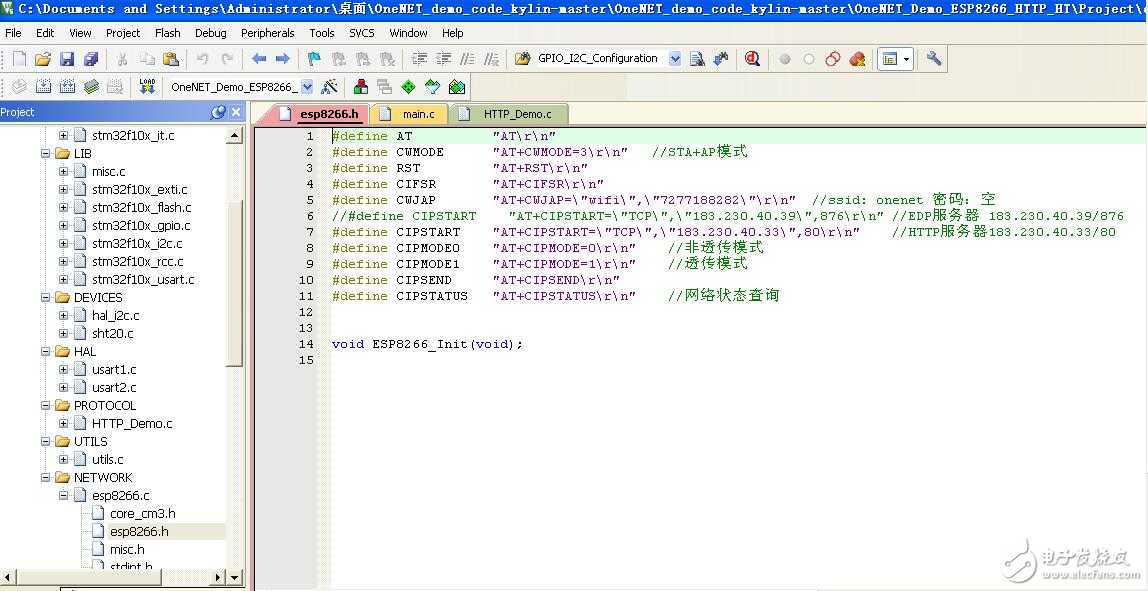
Task: Download to flash with LOAD icon
Action: click(x=147, y=87)
